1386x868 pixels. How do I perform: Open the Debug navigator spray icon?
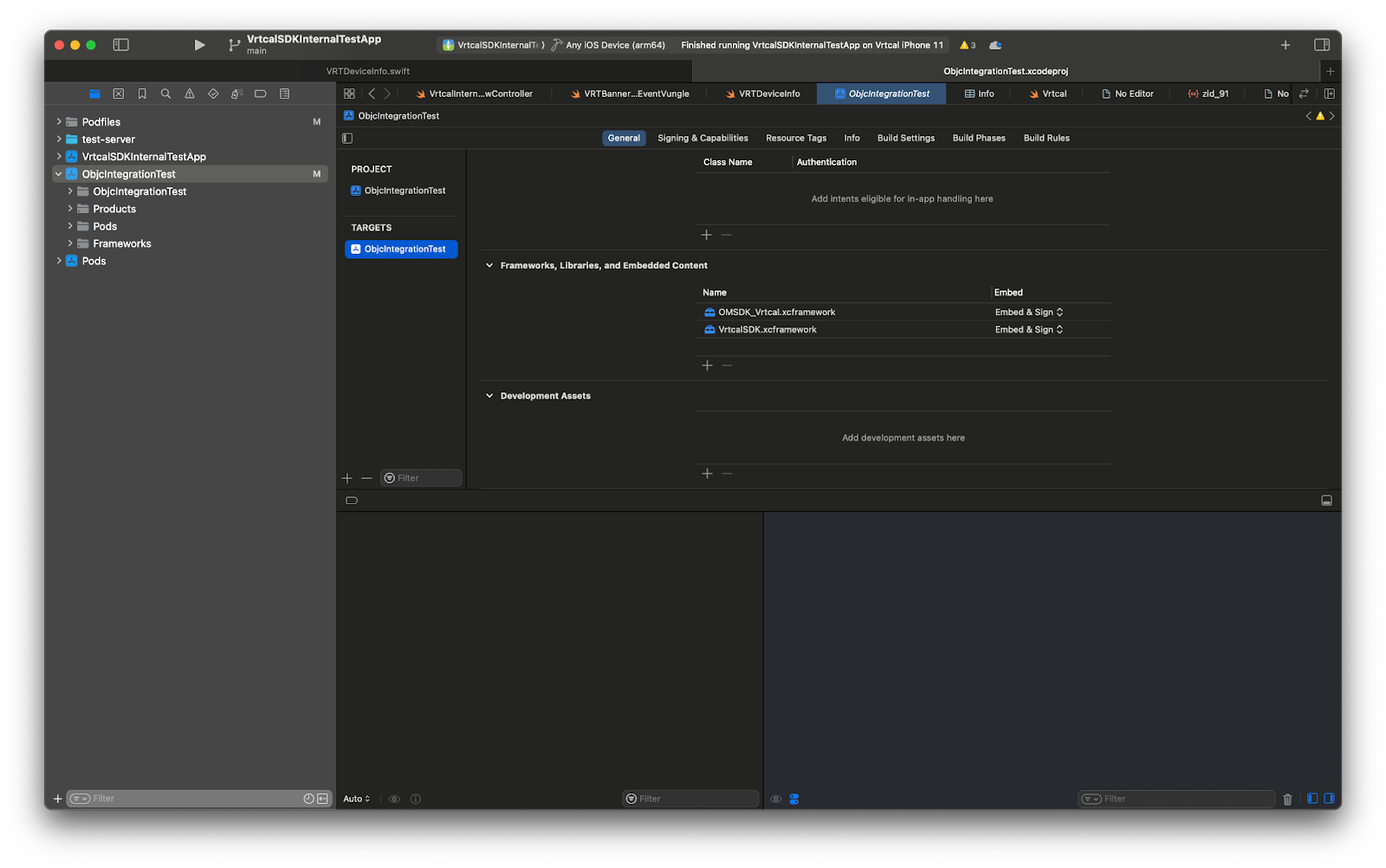[x=236, y=94]
